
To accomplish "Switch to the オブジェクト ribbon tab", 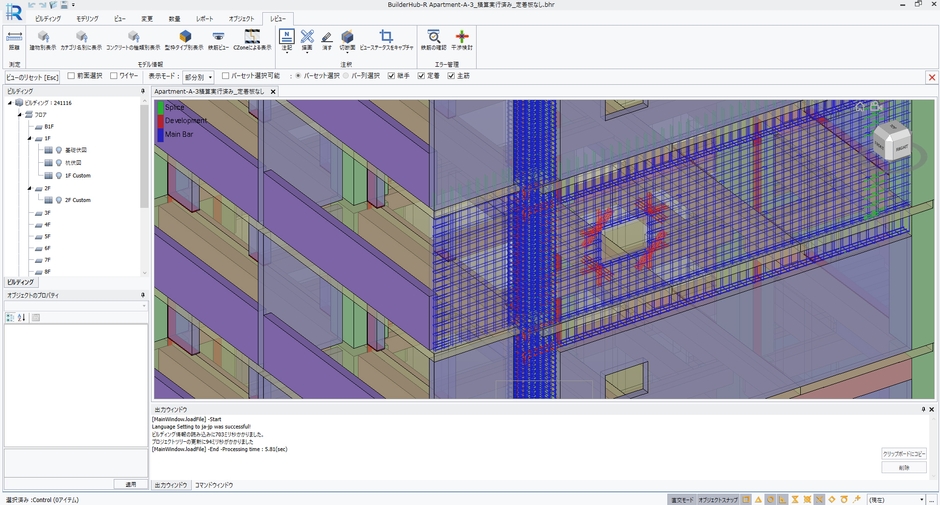I will [x=241, y=19].
